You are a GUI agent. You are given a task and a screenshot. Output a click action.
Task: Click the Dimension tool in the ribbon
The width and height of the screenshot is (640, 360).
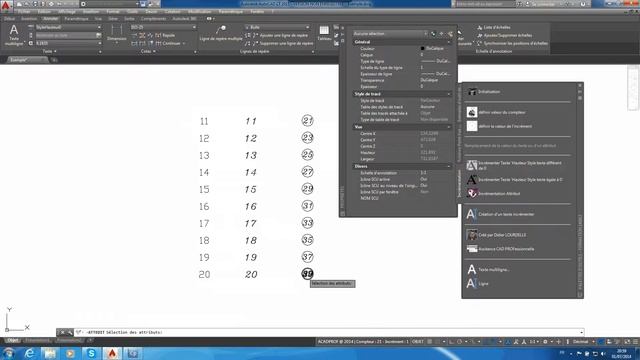coord(117,33)
